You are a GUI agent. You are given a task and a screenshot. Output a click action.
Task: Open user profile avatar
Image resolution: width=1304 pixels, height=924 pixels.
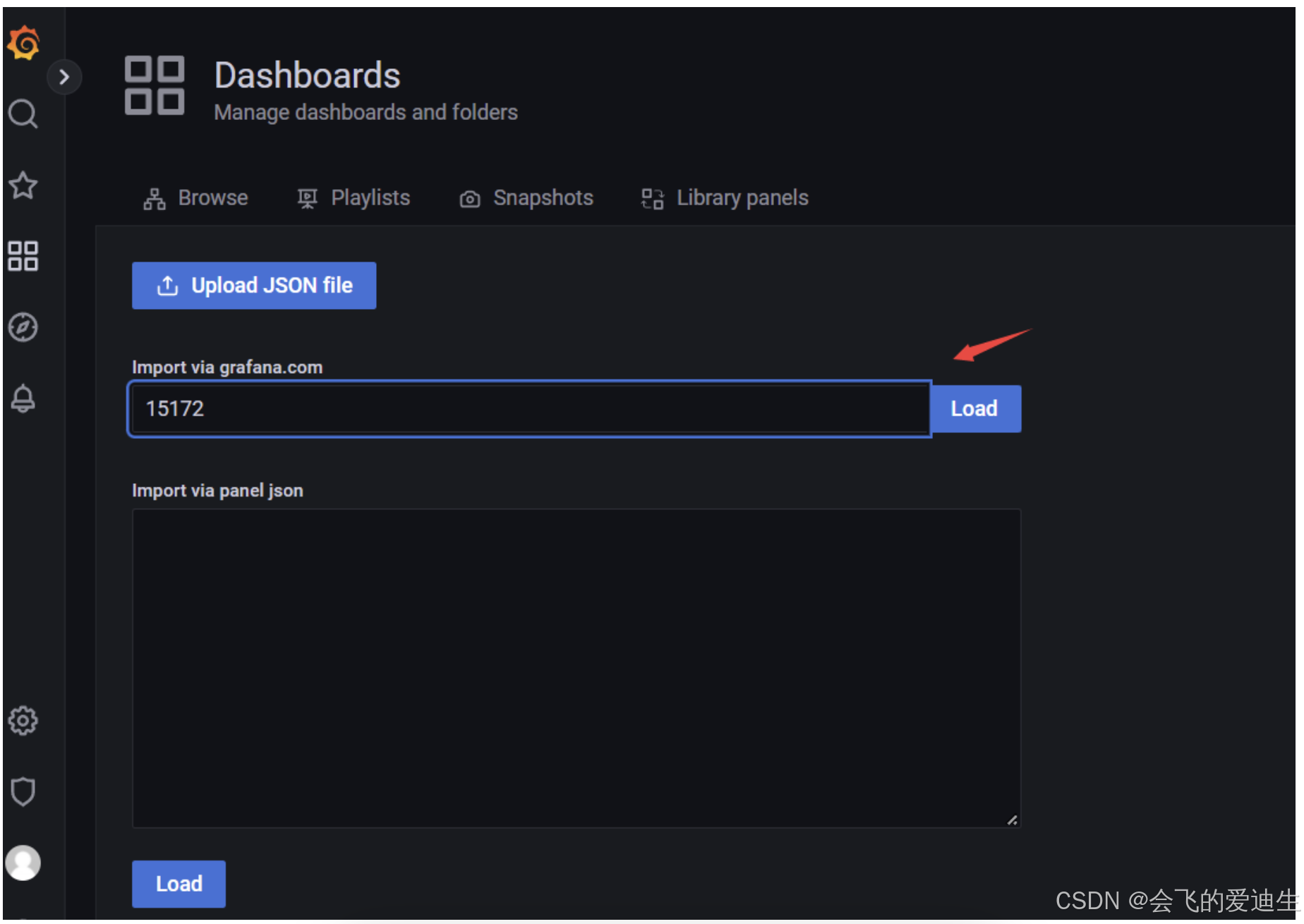pyautogui.click(x=23, y=863)
